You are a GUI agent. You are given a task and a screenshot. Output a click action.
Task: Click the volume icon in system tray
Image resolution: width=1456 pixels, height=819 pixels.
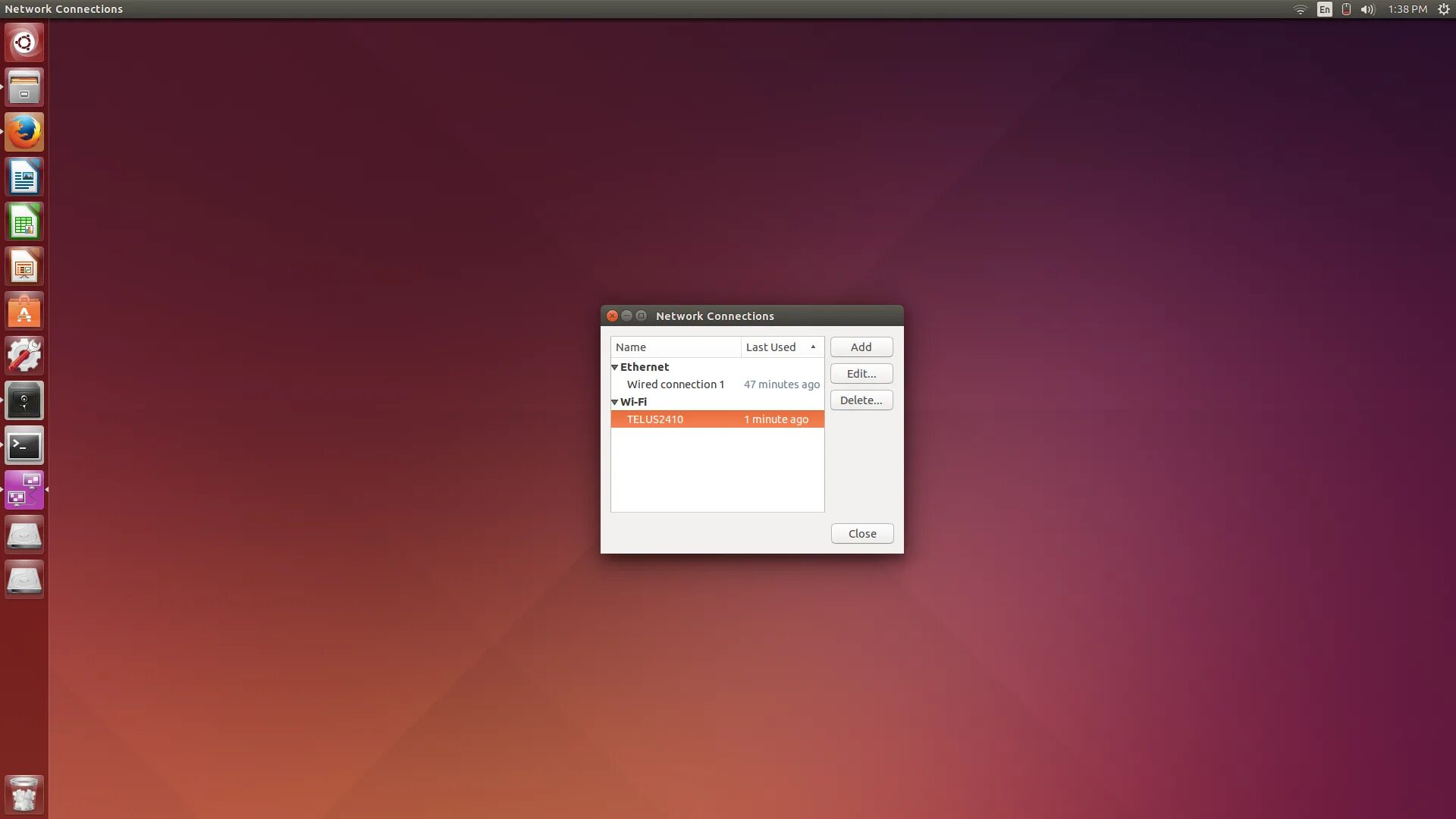click(x=1369, y=9)
